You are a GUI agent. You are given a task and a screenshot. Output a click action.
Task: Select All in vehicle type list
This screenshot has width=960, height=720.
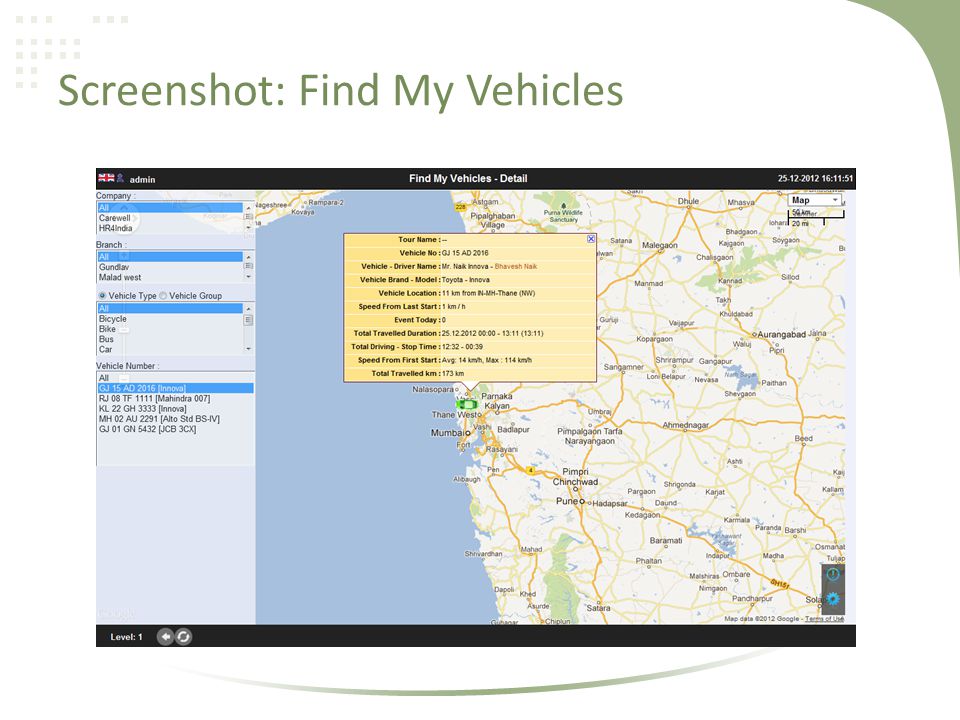coord(170,308)
